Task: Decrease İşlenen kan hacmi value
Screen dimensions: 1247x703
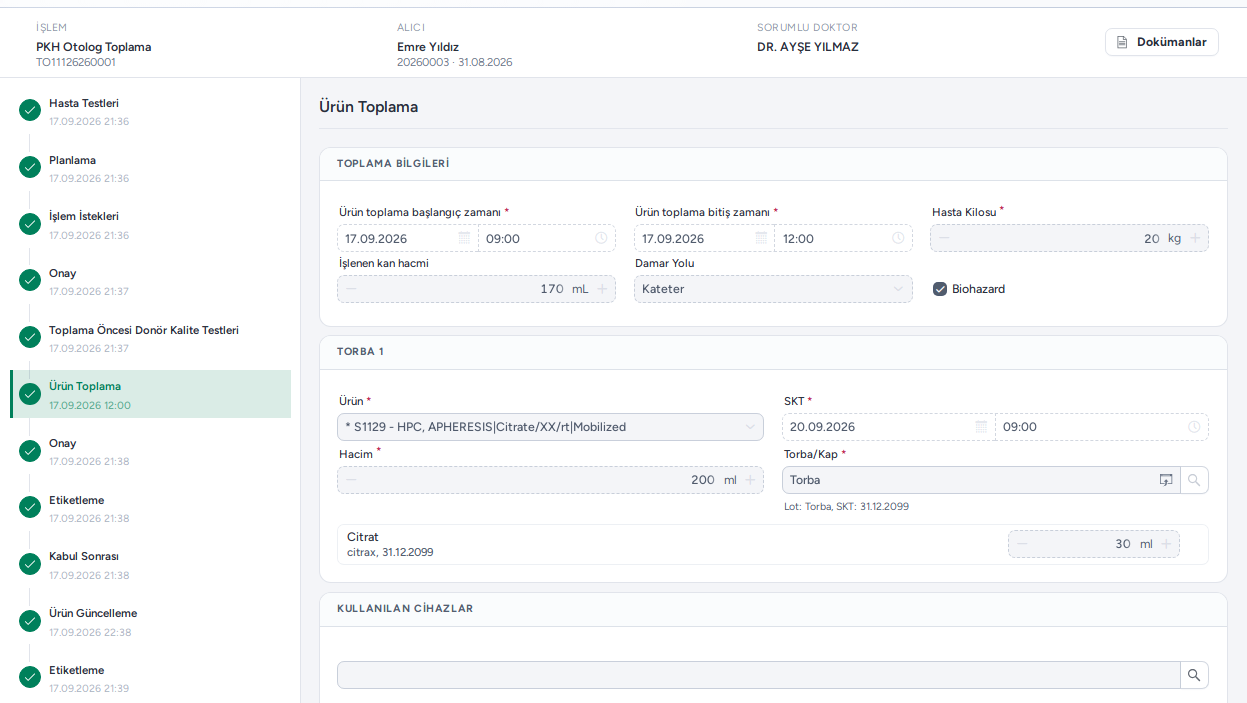Action: 351,289
